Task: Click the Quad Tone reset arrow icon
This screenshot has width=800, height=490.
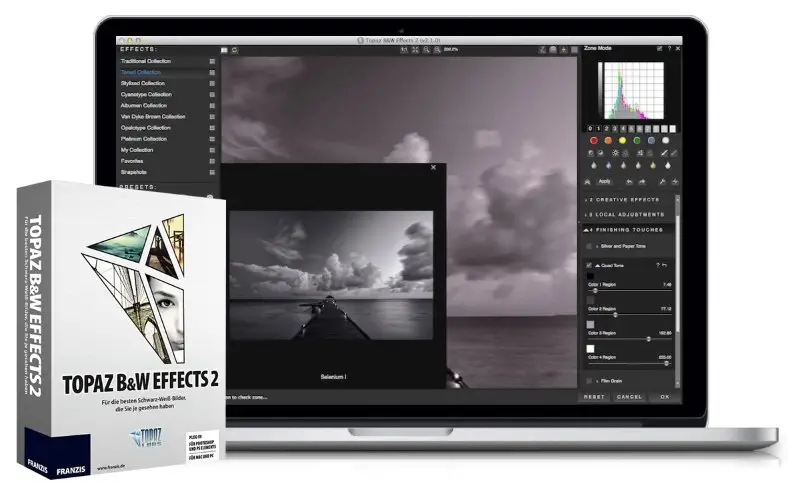Action: point(665,265)
